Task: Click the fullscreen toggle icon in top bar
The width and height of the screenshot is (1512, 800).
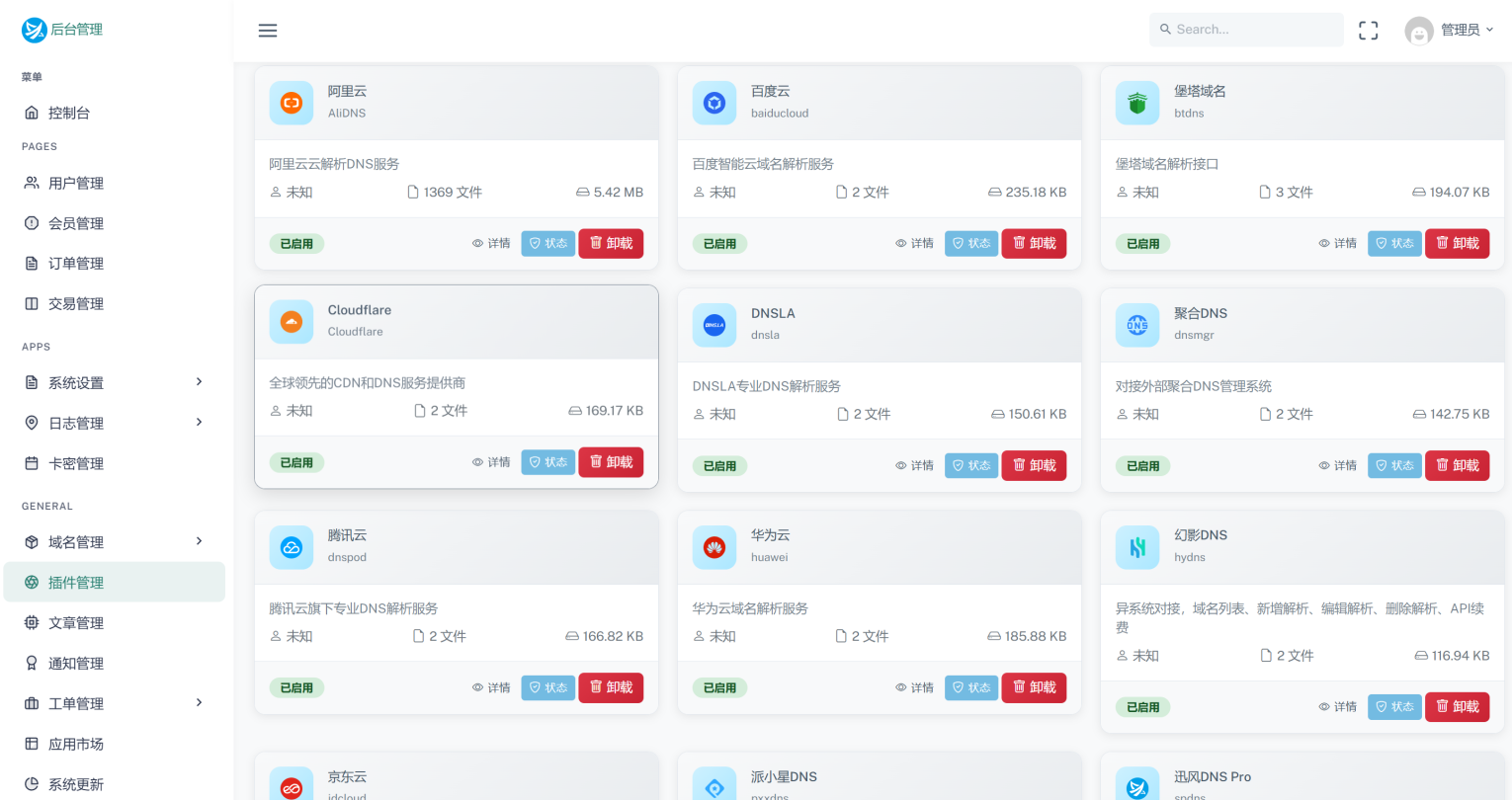Action: coord(1368,30)
